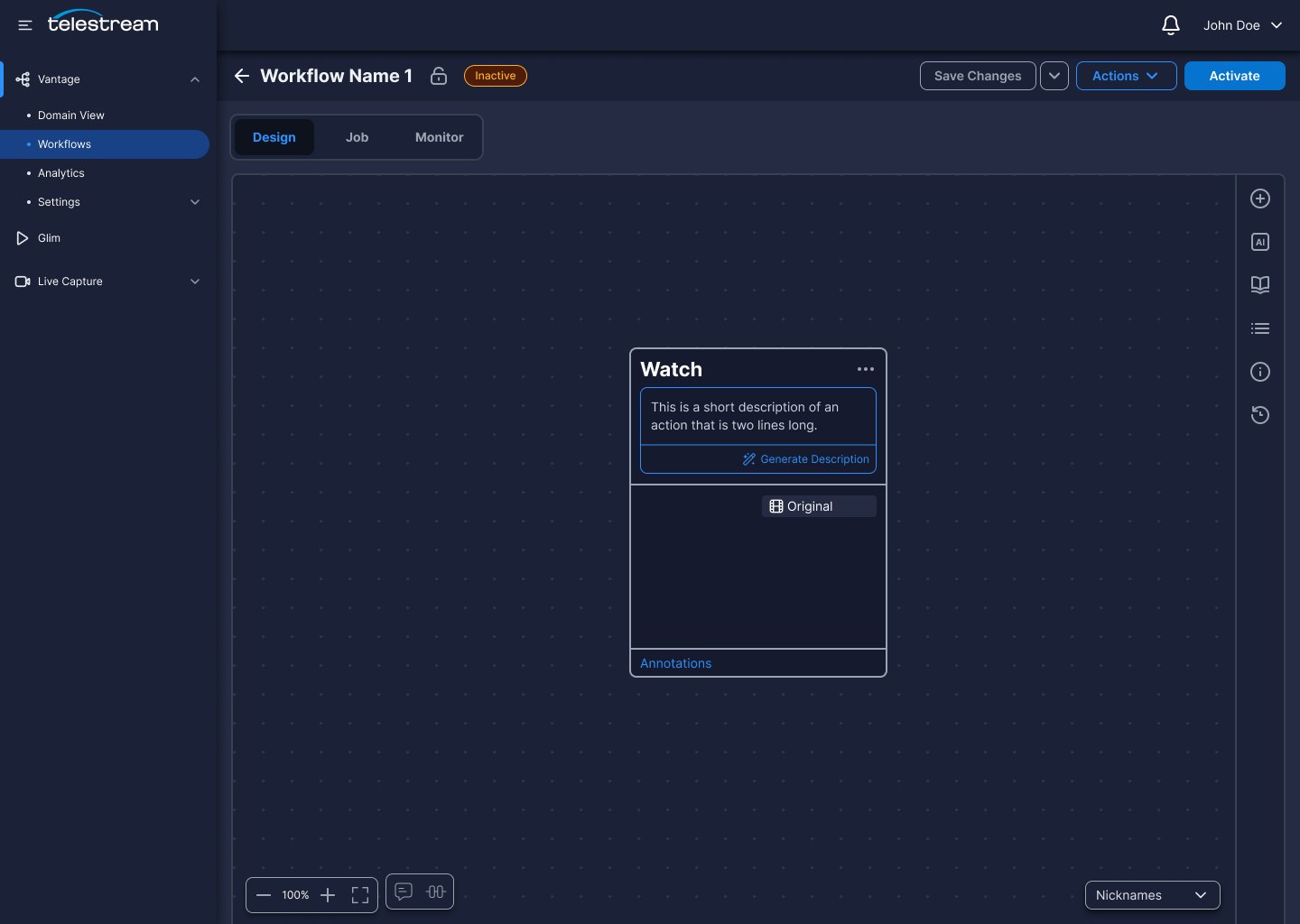Switch to the Monitor tab
Viewport: 1300px width, 924px height.
[440, 137]
